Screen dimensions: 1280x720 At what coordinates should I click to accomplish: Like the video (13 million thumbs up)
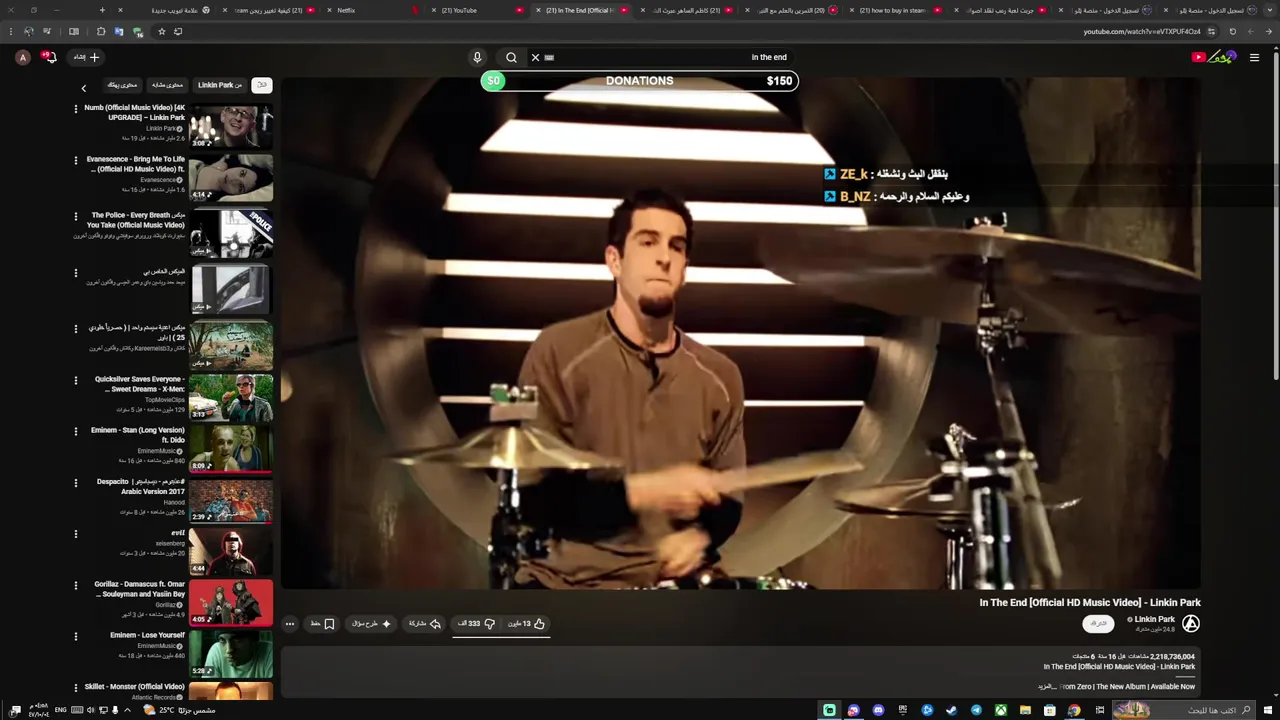[527, 624]
